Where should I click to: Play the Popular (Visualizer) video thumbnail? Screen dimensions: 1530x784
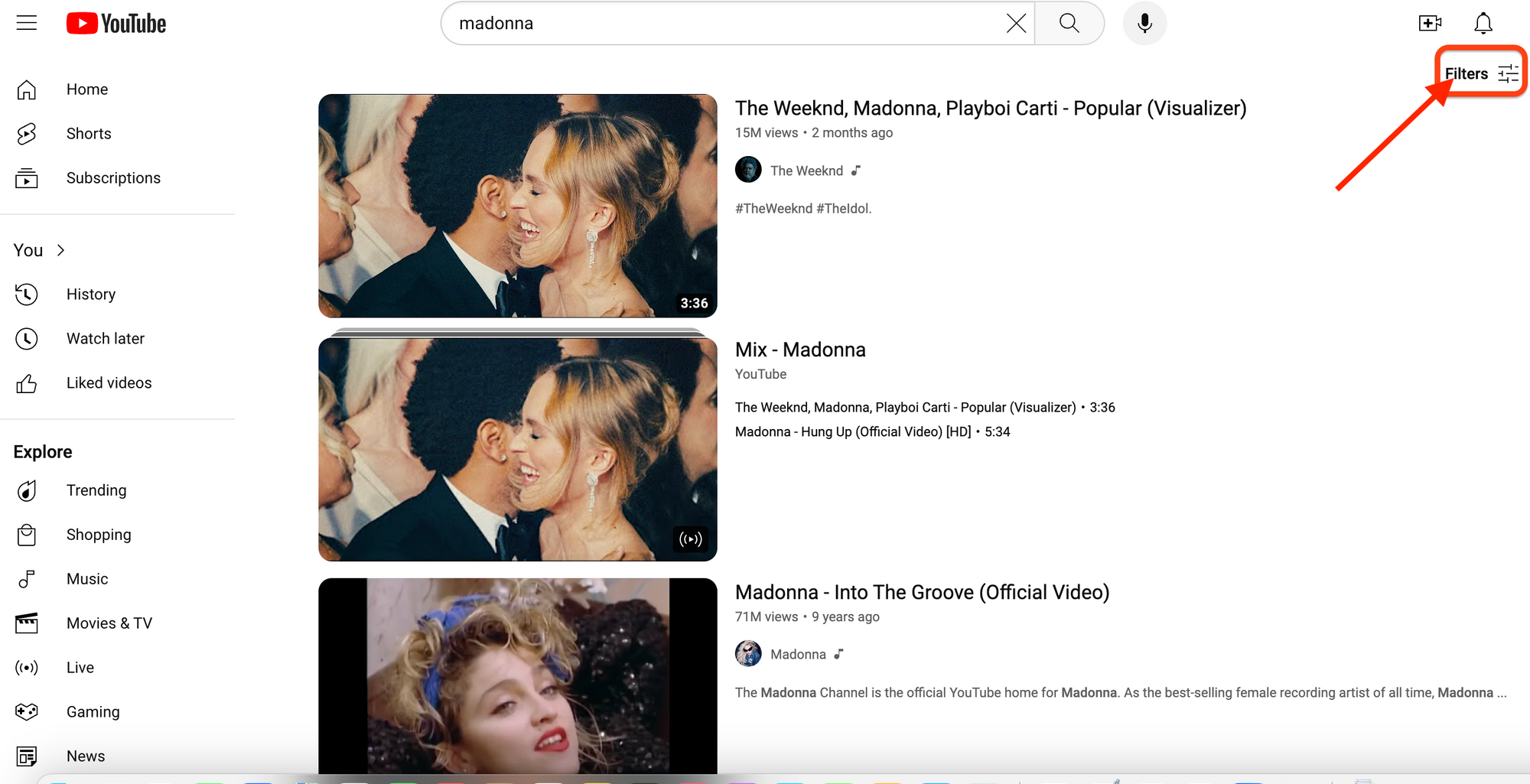(x=518, y=206)
